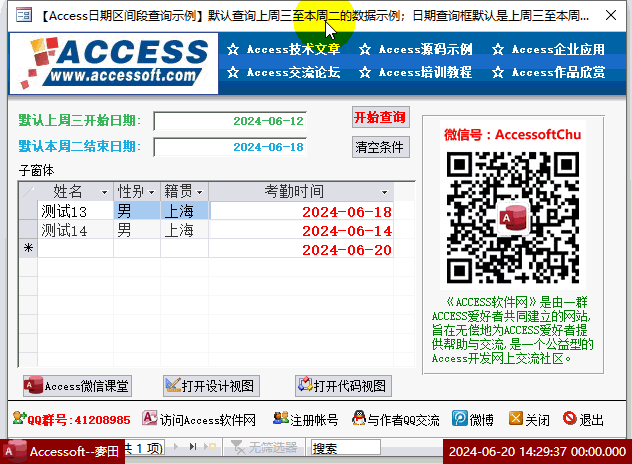Screen dimensions: 632x464
Task: Click the 关闭 button
Action: point(529,419)
